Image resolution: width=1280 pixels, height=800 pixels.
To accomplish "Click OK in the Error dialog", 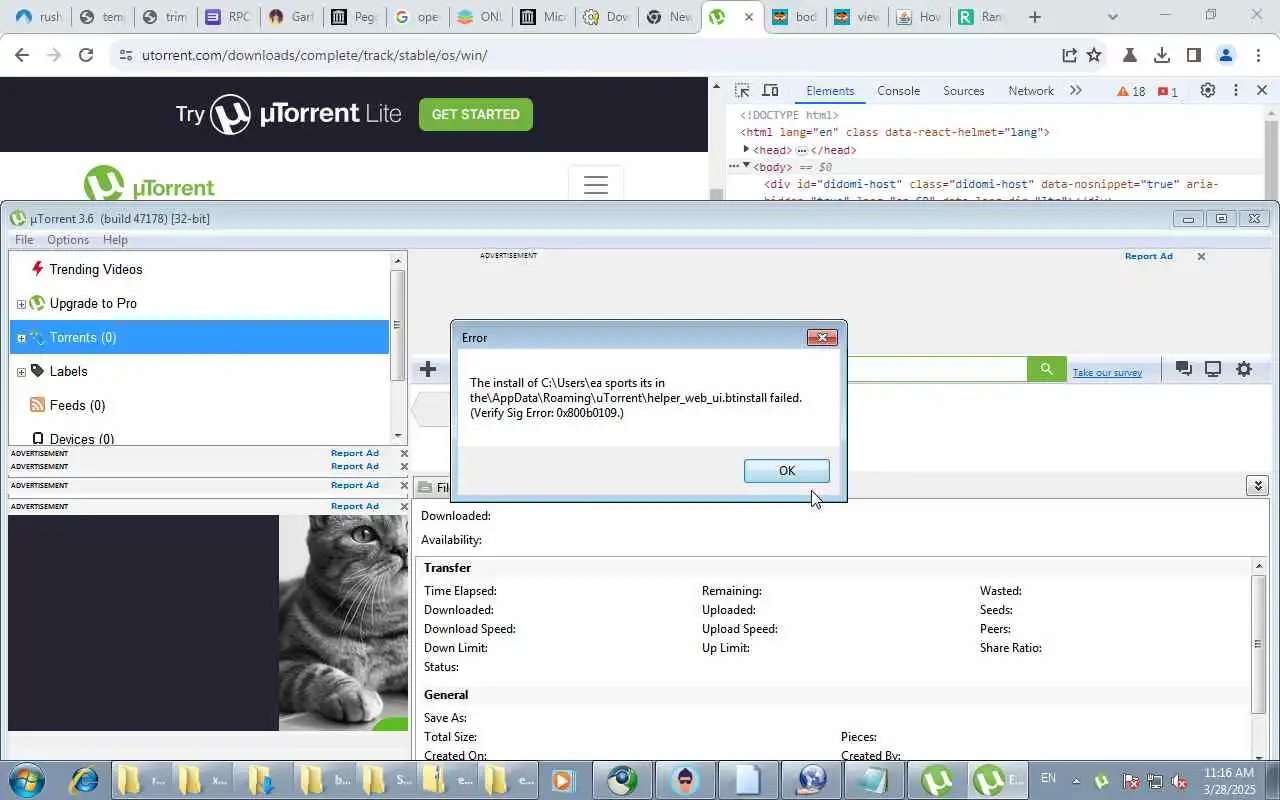I will pos(786,471).
